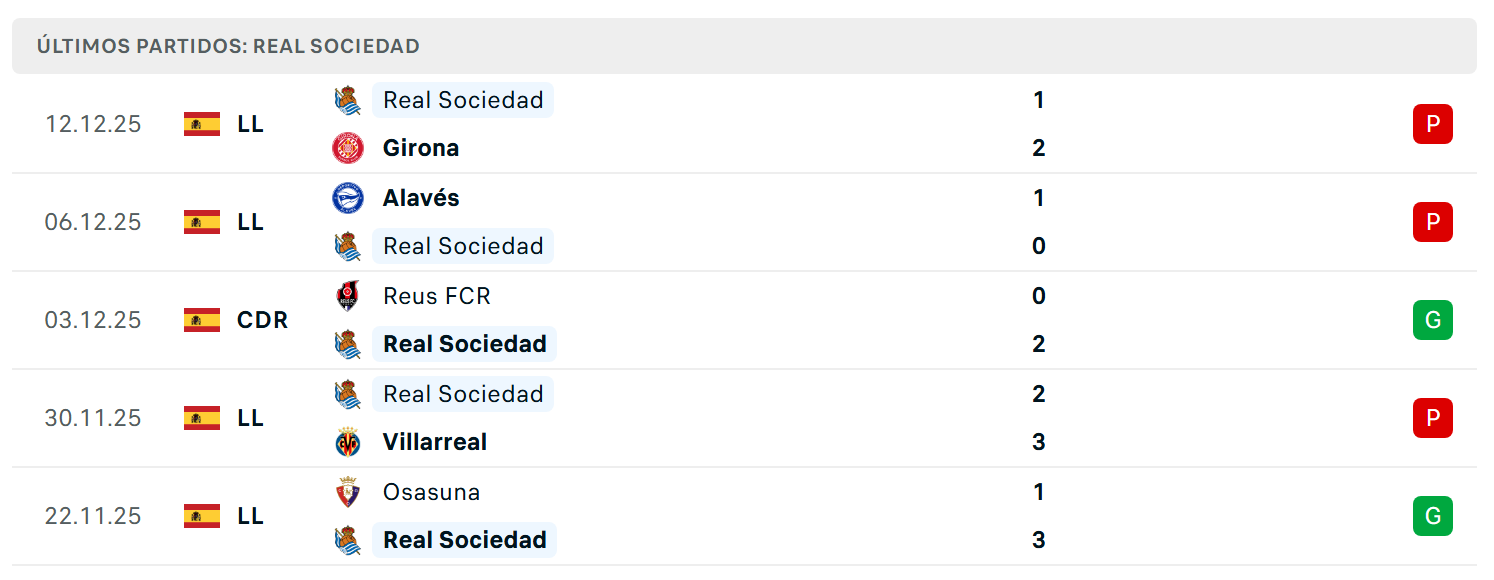Click the Villarreal yellow crest icon
The height and width of the screenshot is (580, 1494).
coord(348,442)
